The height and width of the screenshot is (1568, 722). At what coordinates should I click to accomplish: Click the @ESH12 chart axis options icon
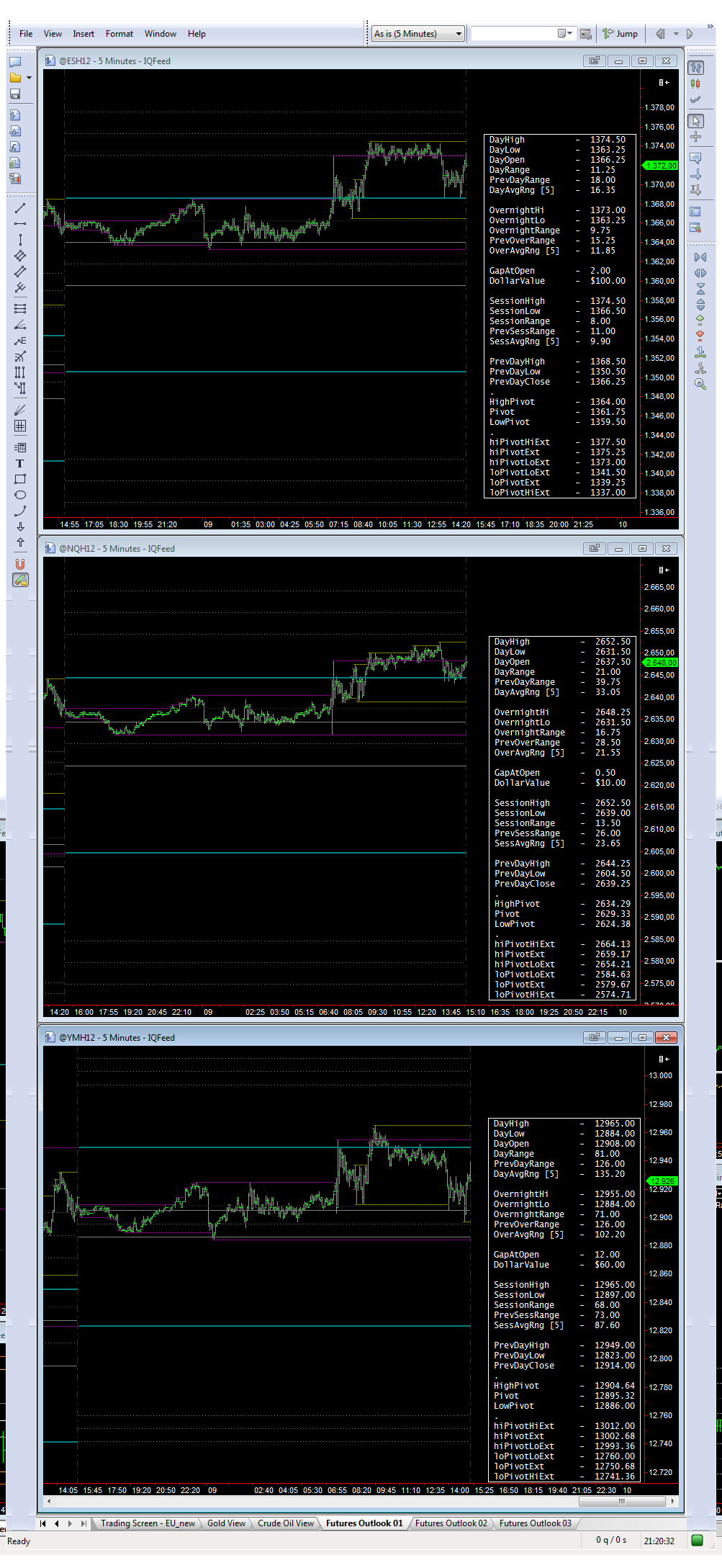[x=664, y=82]
